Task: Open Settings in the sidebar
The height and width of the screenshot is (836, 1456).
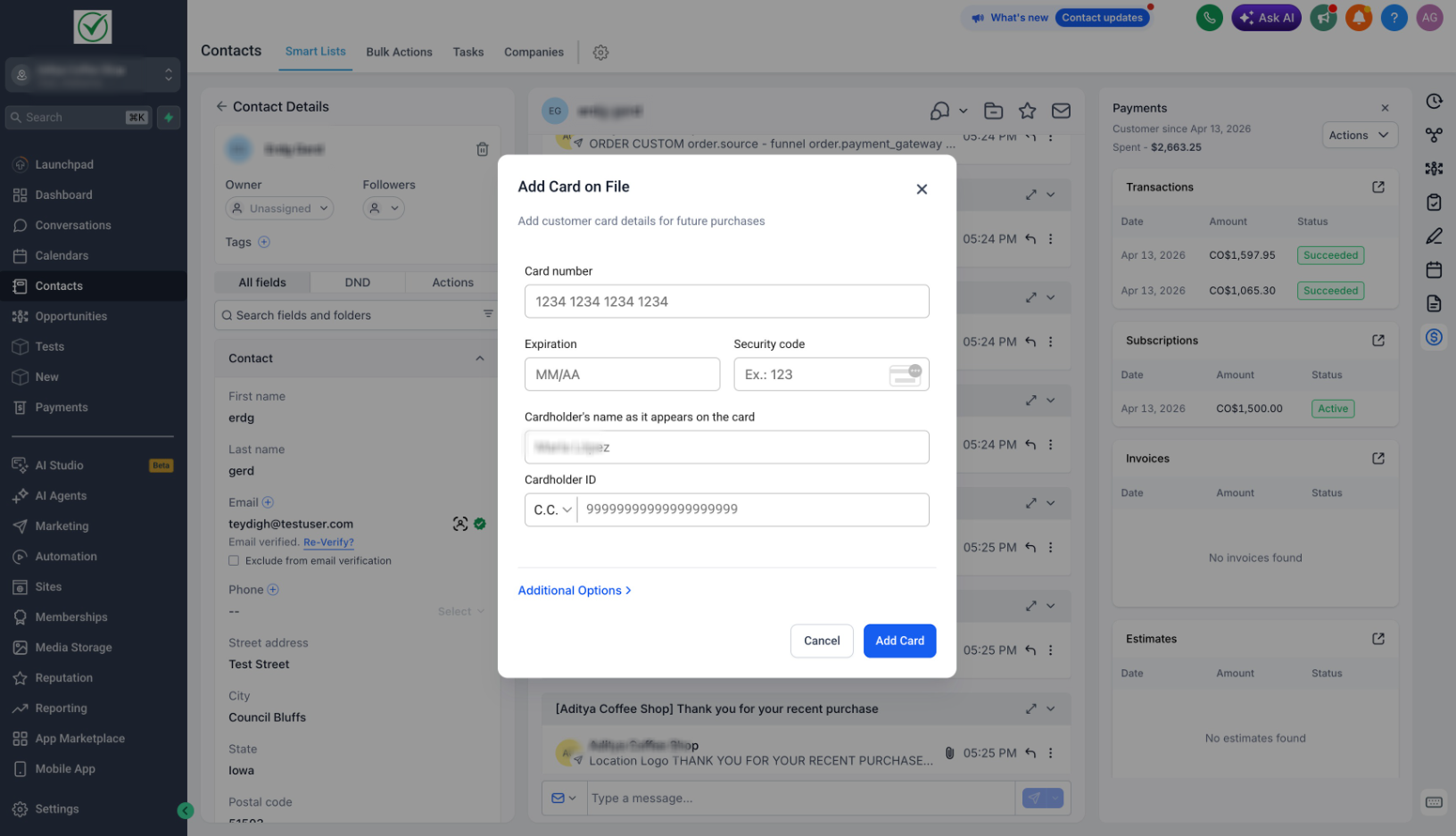Action: coord(57,809)
